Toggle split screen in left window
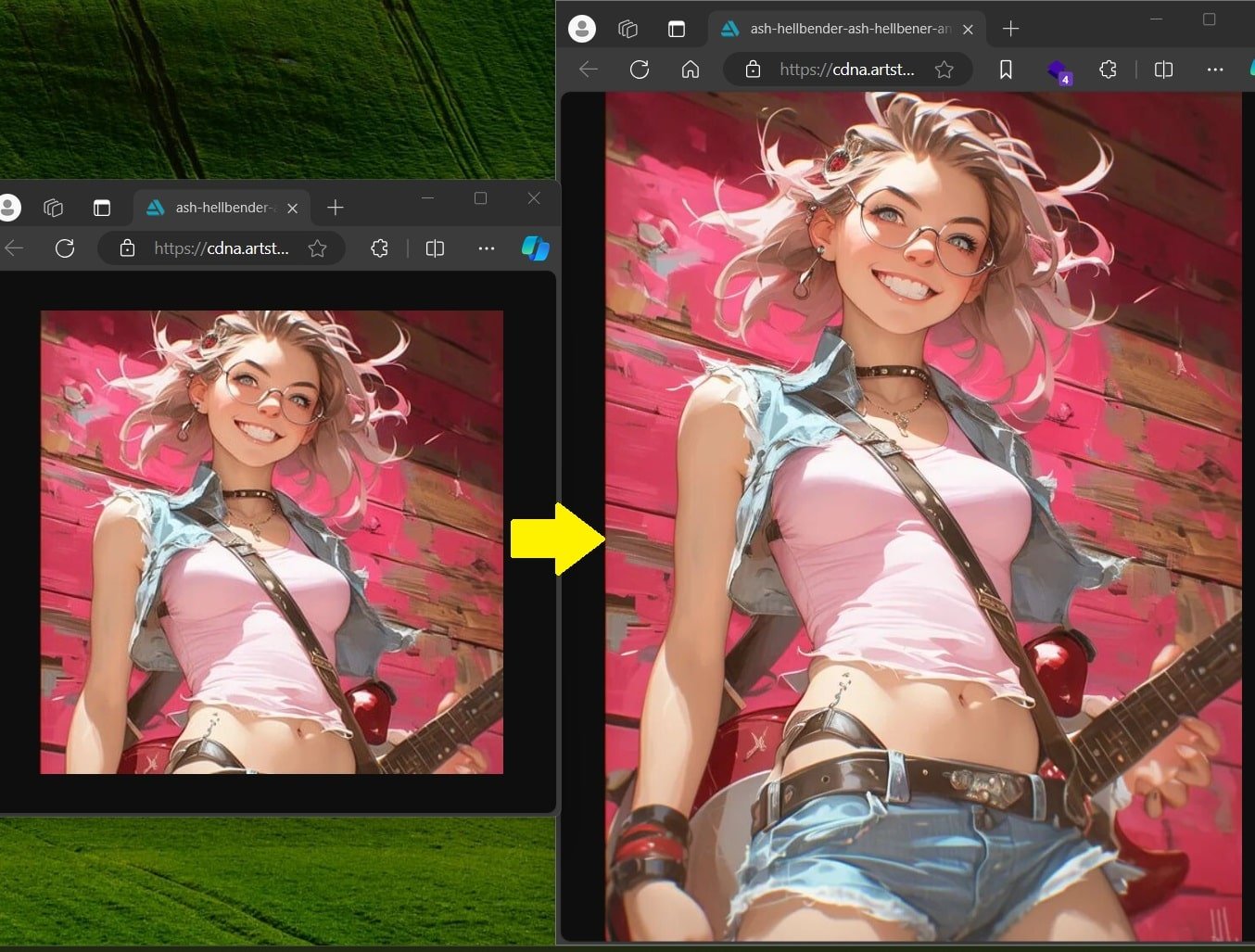Screen dimensions: 1255x952 click(435, 248)
